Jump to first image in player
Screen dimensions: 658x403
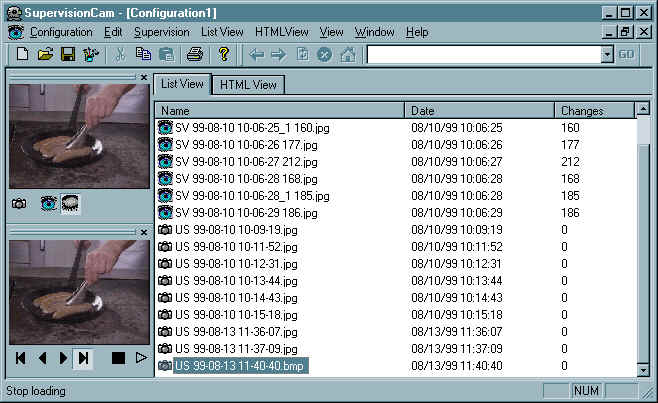coord(21,358)
